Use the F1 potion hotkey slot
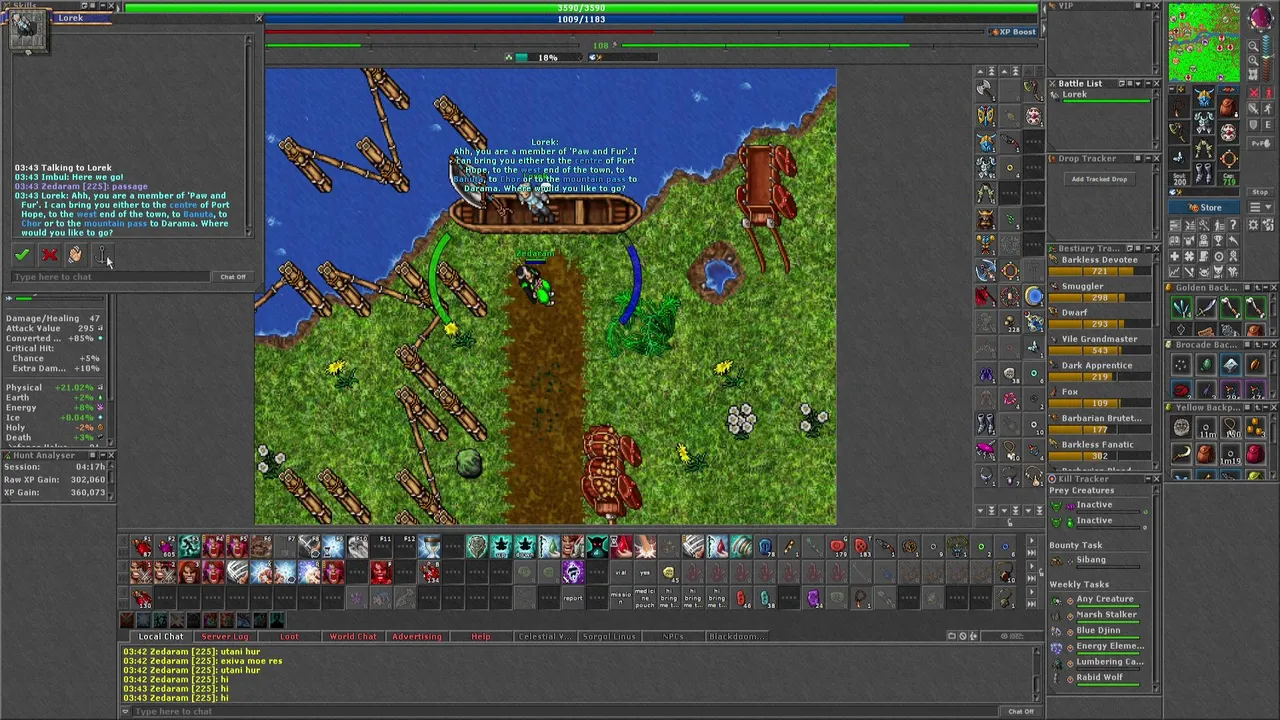 pyautogui.click(x=141, y=547)
